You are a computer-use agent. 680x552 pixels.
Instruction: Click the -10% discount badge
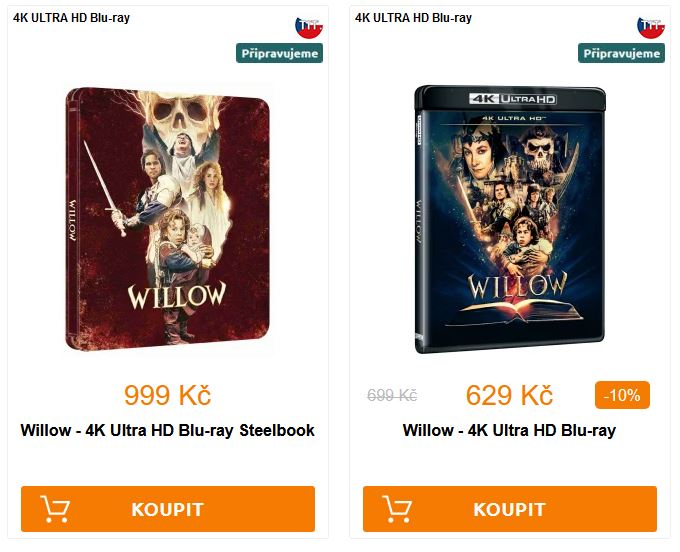[622, 395]
